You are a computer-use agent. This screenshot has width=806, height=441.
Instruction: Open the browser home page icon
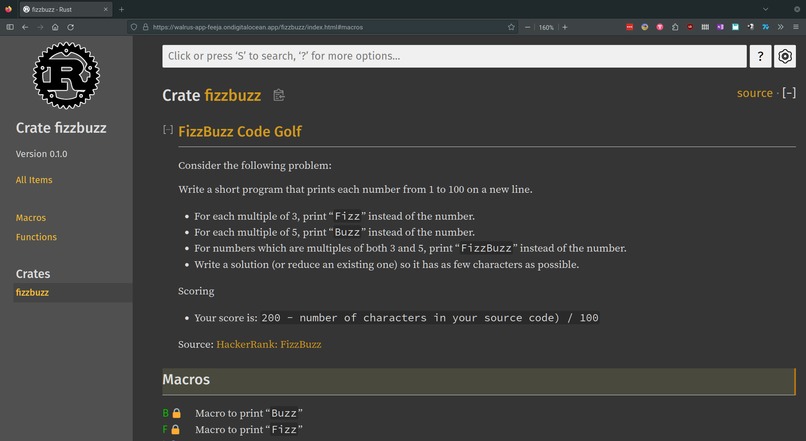(x=55, y=27)
